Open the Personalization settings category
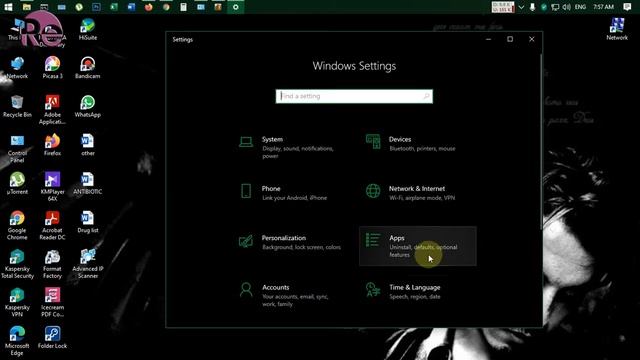Image resolution: width=640 pixels, height=360 pixels. click(291, 242)
